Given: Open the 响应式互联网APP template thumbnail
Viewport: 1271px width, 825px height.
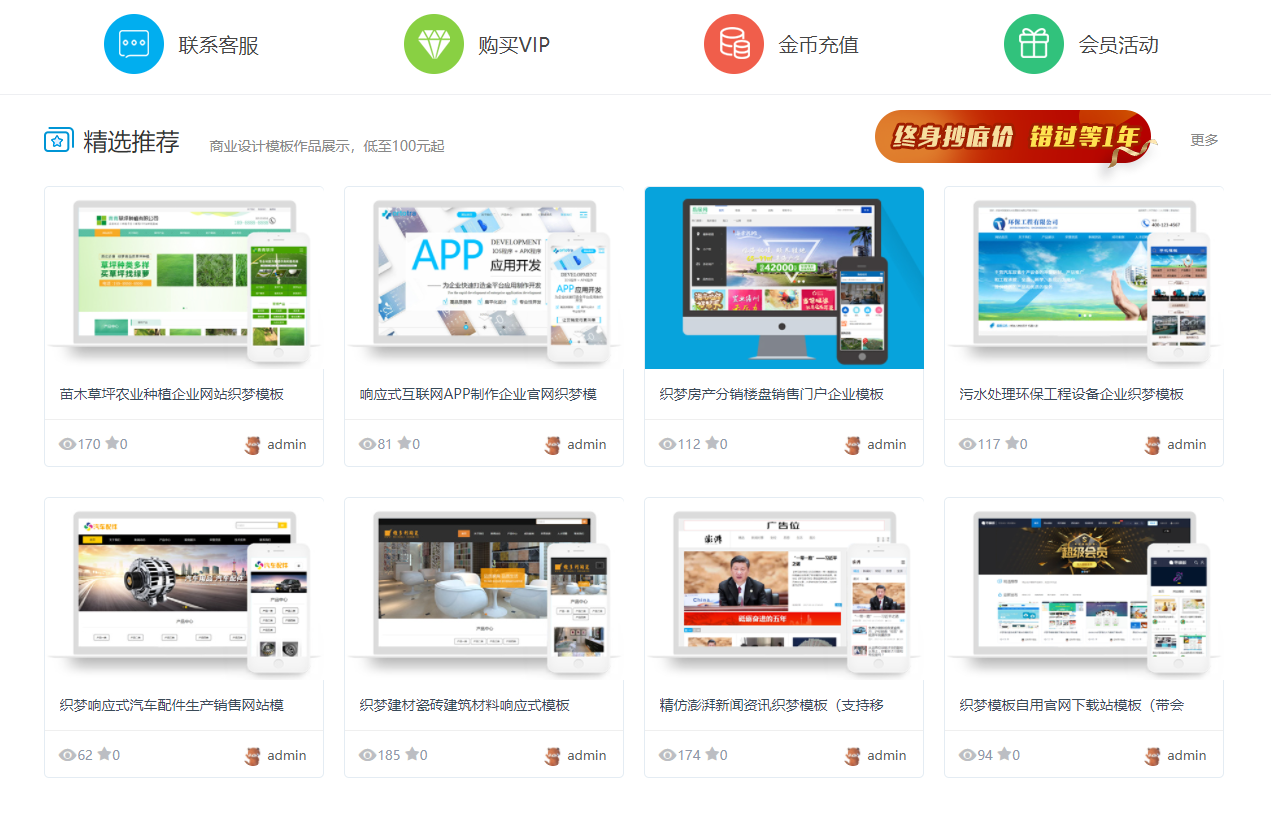Looking at the screenshot, I should (484, 278).
